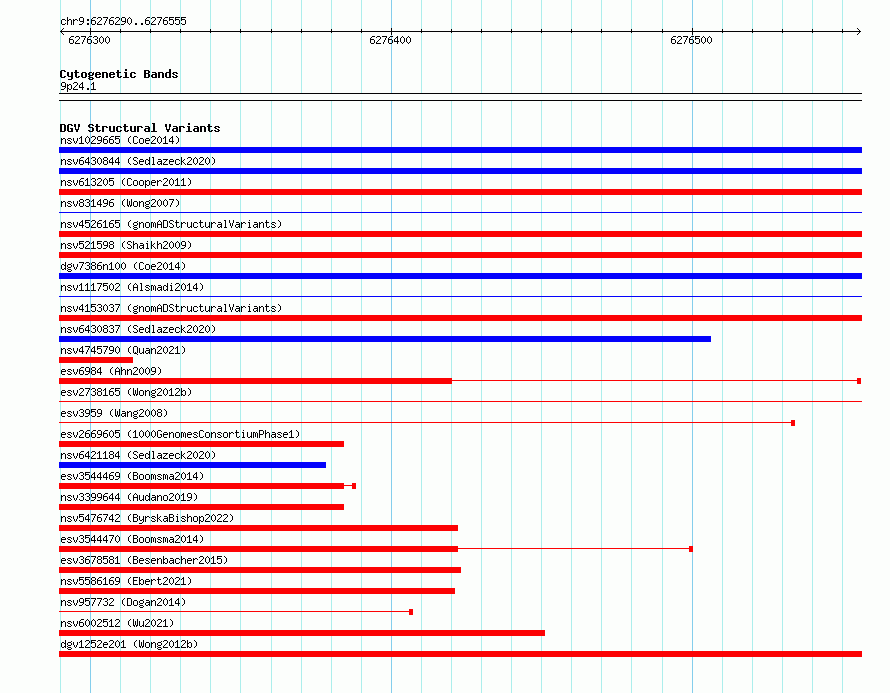Open the esv6984 (Ahn2009) label
The image size is (890, 693).
tap(111, 371)
